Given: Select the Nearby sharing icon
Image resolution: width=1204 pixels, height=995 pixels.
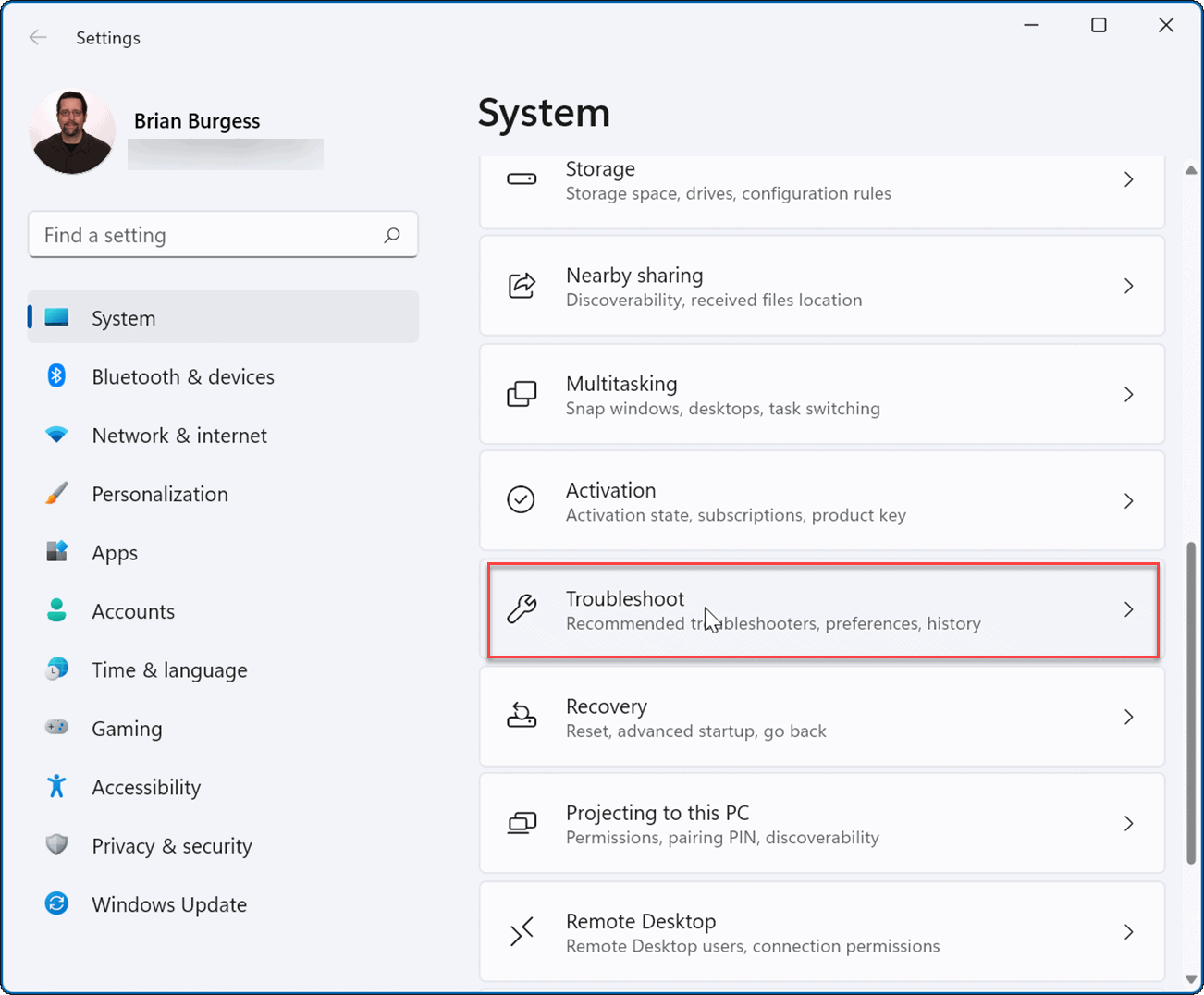Looking at the screenshot, I should tap(522, 286).
